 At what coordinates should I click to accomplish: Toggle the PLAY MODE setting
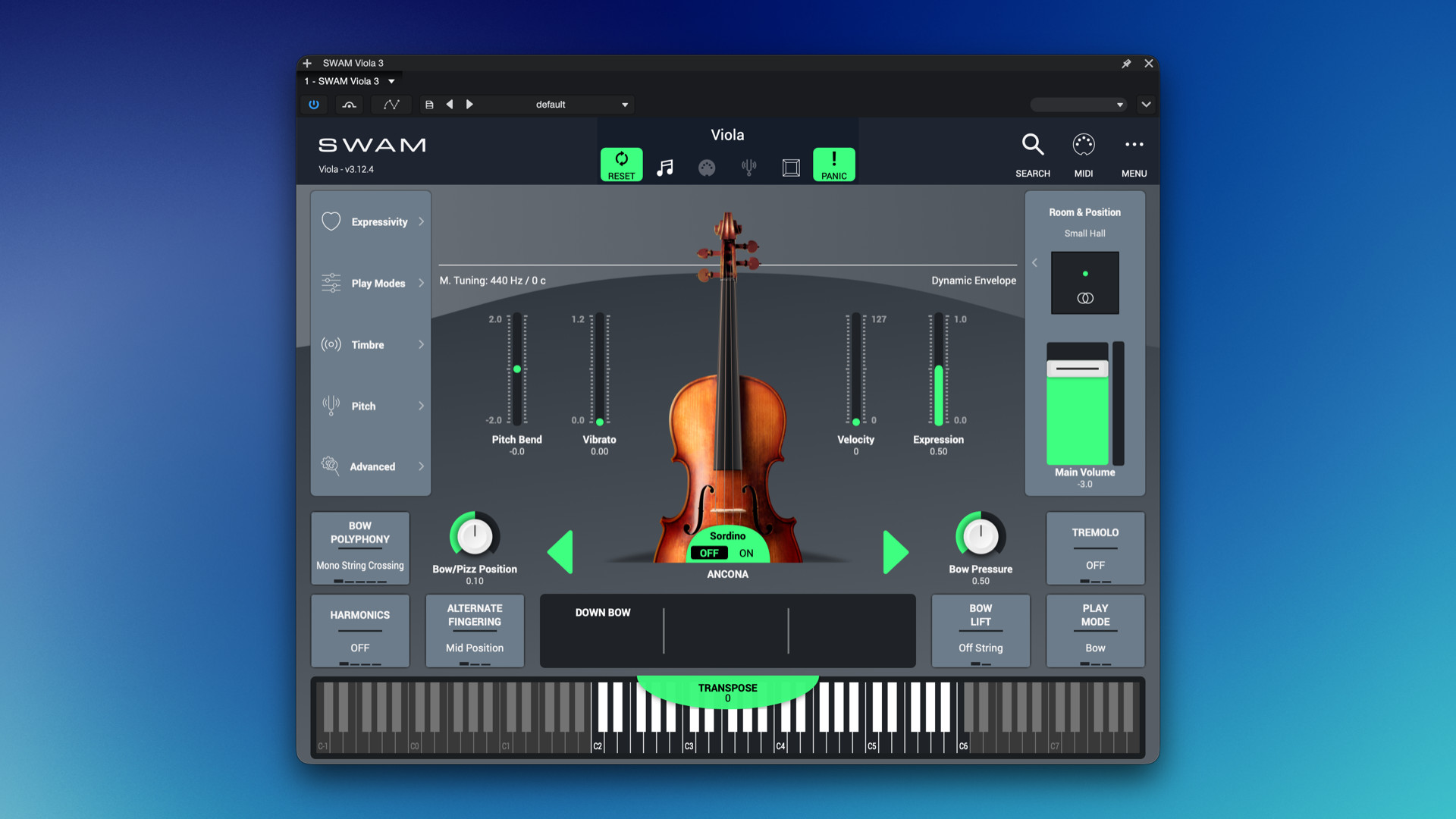1095,631
